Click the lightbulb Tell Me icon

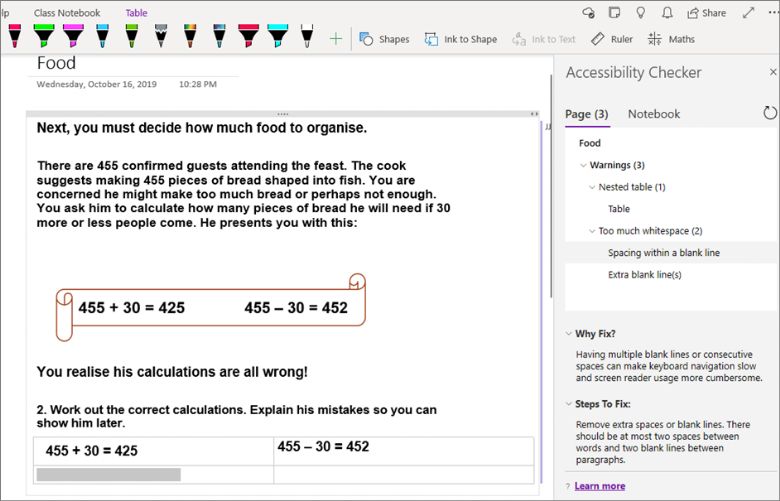click(641, 12)
